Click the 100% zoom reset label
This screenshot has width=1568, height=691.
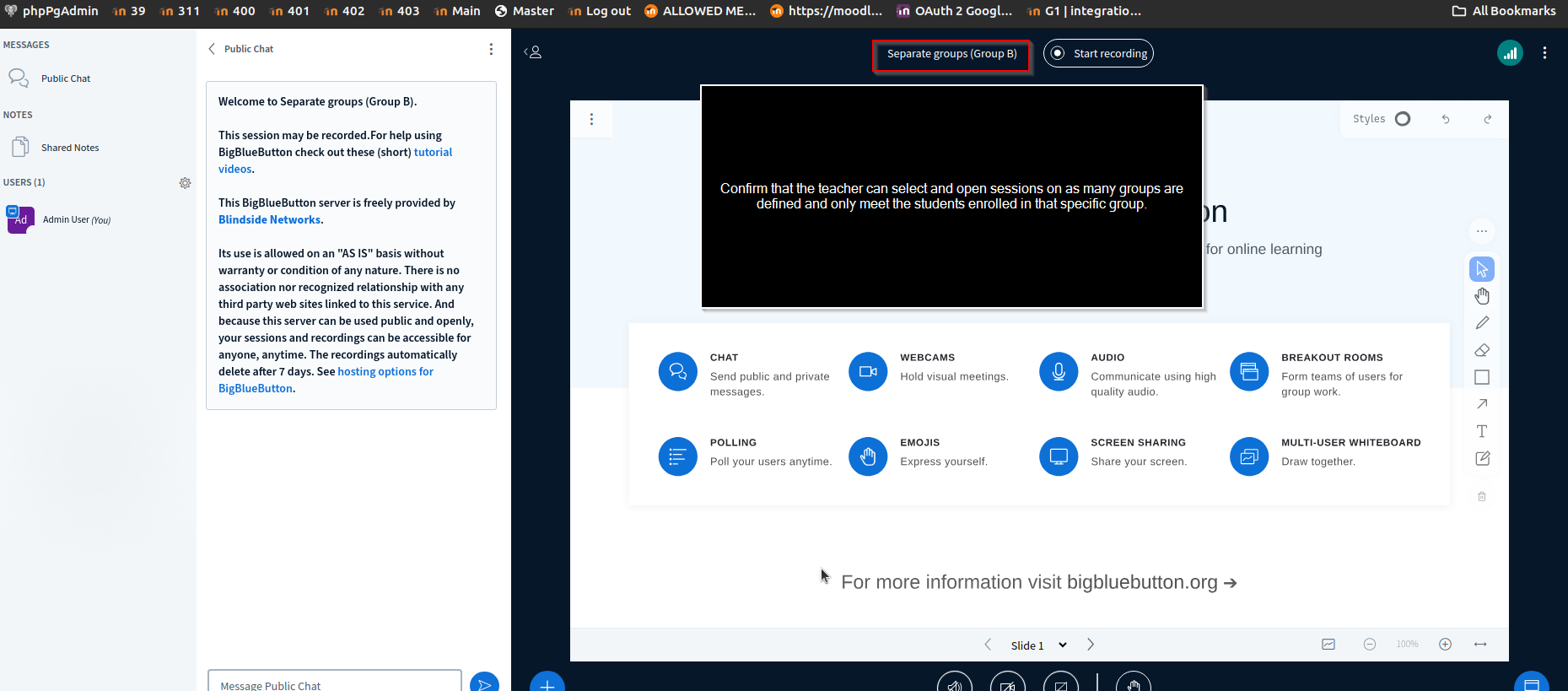coord(1407,645)
